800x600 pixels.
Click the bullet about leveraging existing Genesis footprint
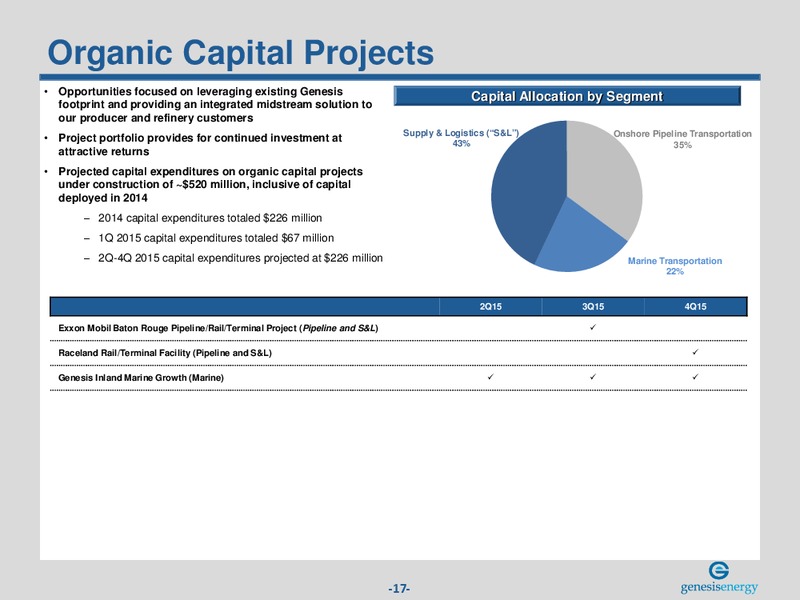tap(215, 105)
